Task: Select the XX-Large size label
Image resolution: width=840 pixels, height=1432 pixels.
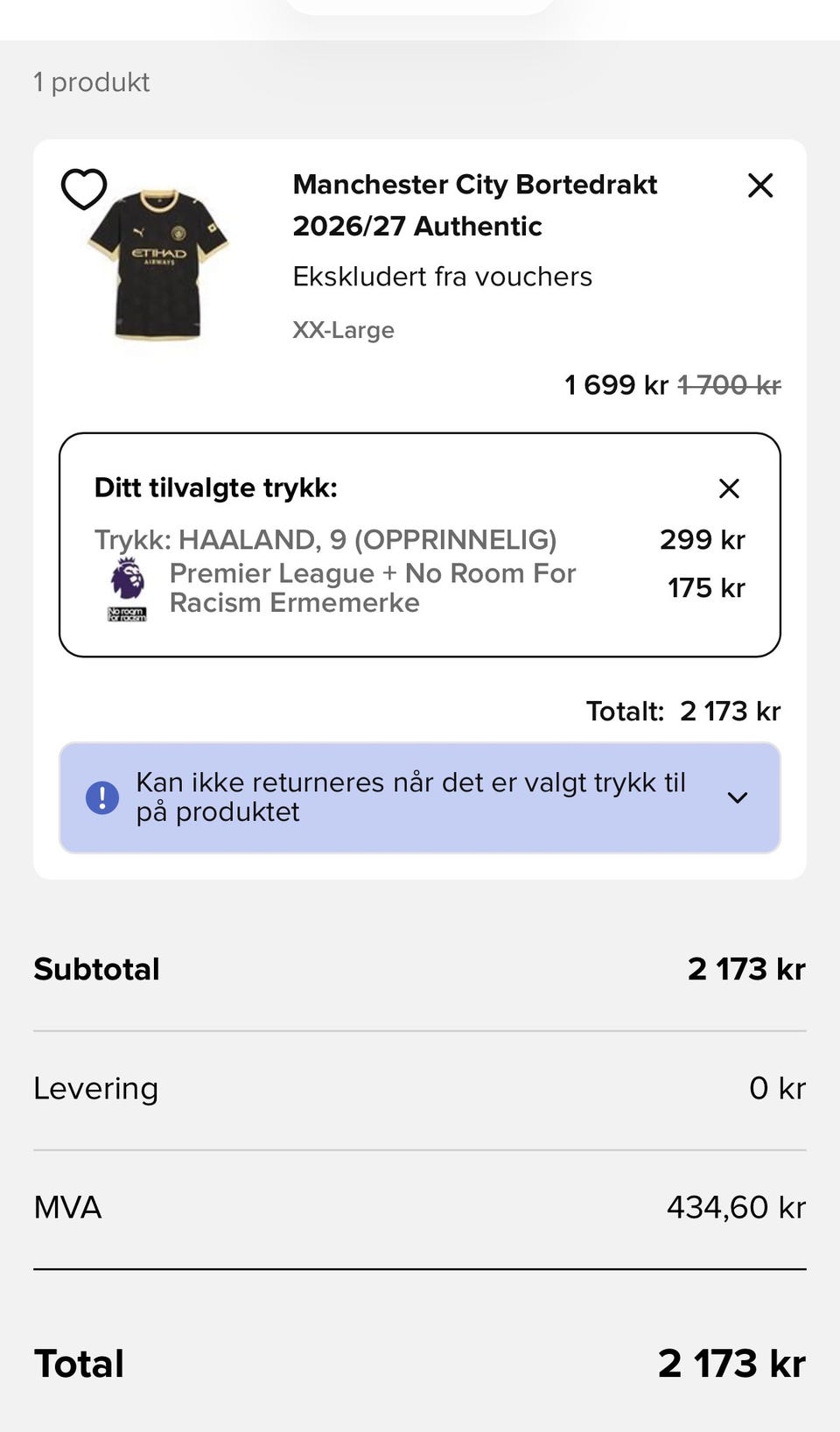Action: click(x=343, y=330)
